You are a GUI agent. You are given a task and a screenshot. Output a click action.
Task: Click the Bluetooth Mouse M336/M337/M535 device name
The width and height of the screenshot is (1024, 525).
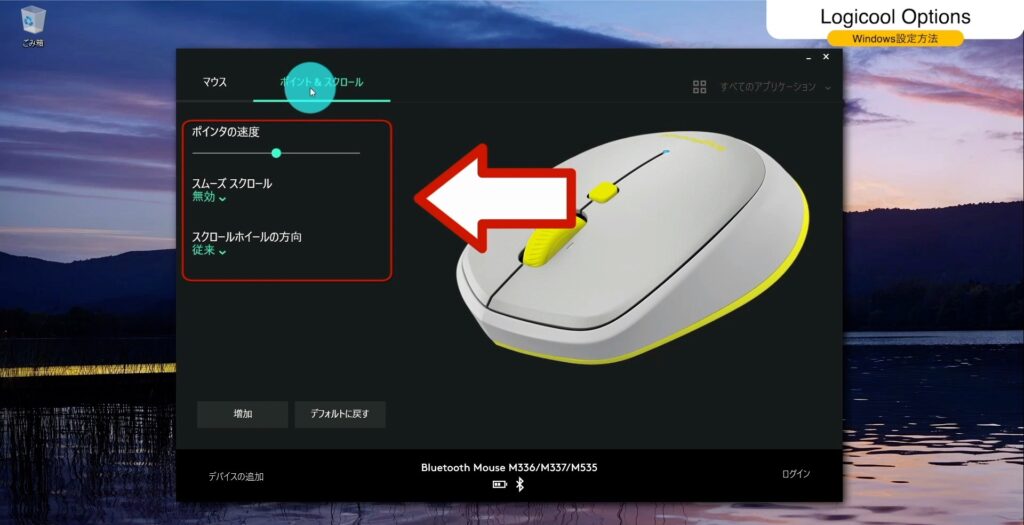pos(509,468)
